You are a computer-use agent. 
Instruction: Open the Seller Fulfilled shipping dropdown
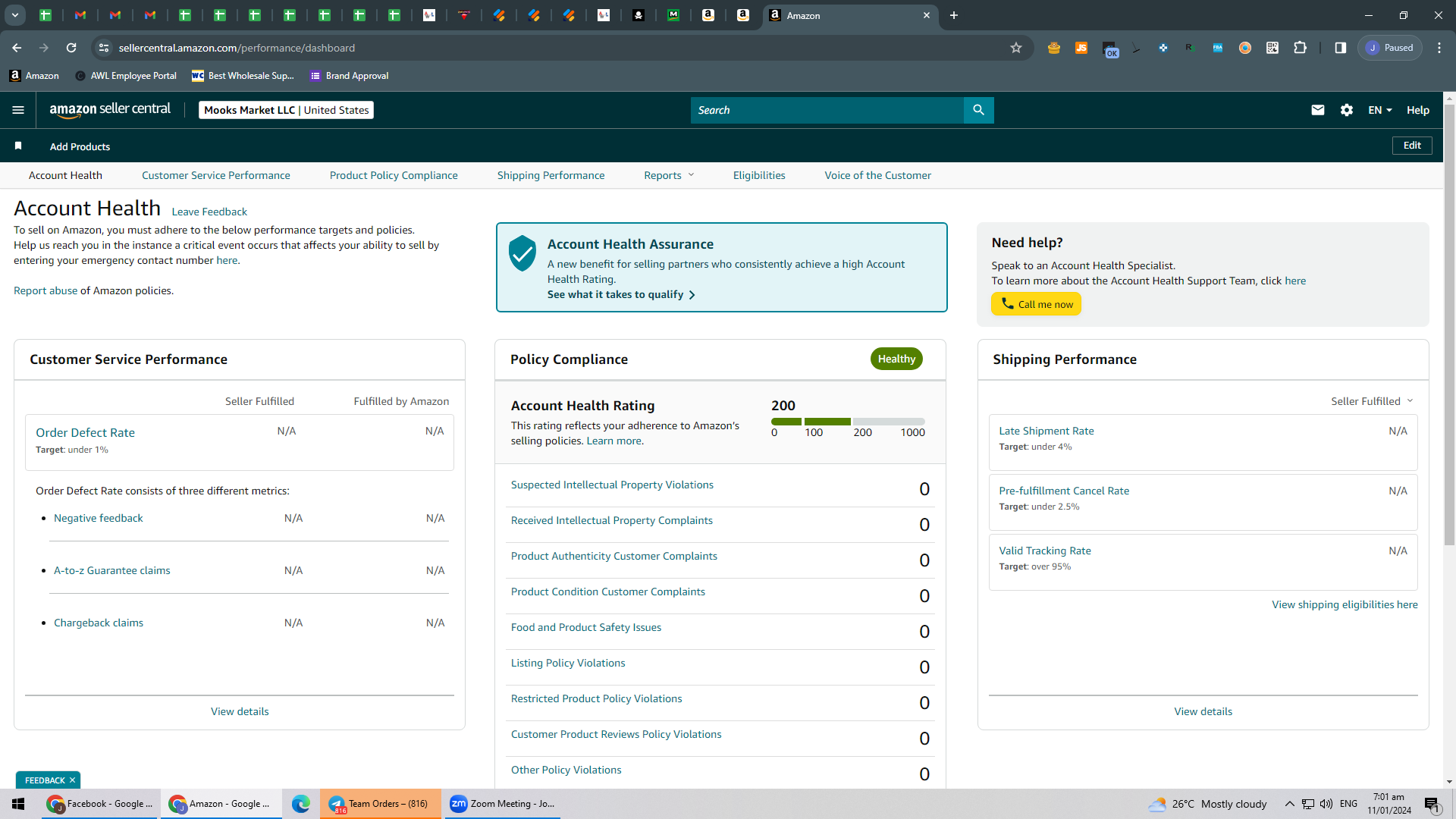[1372, 401]
